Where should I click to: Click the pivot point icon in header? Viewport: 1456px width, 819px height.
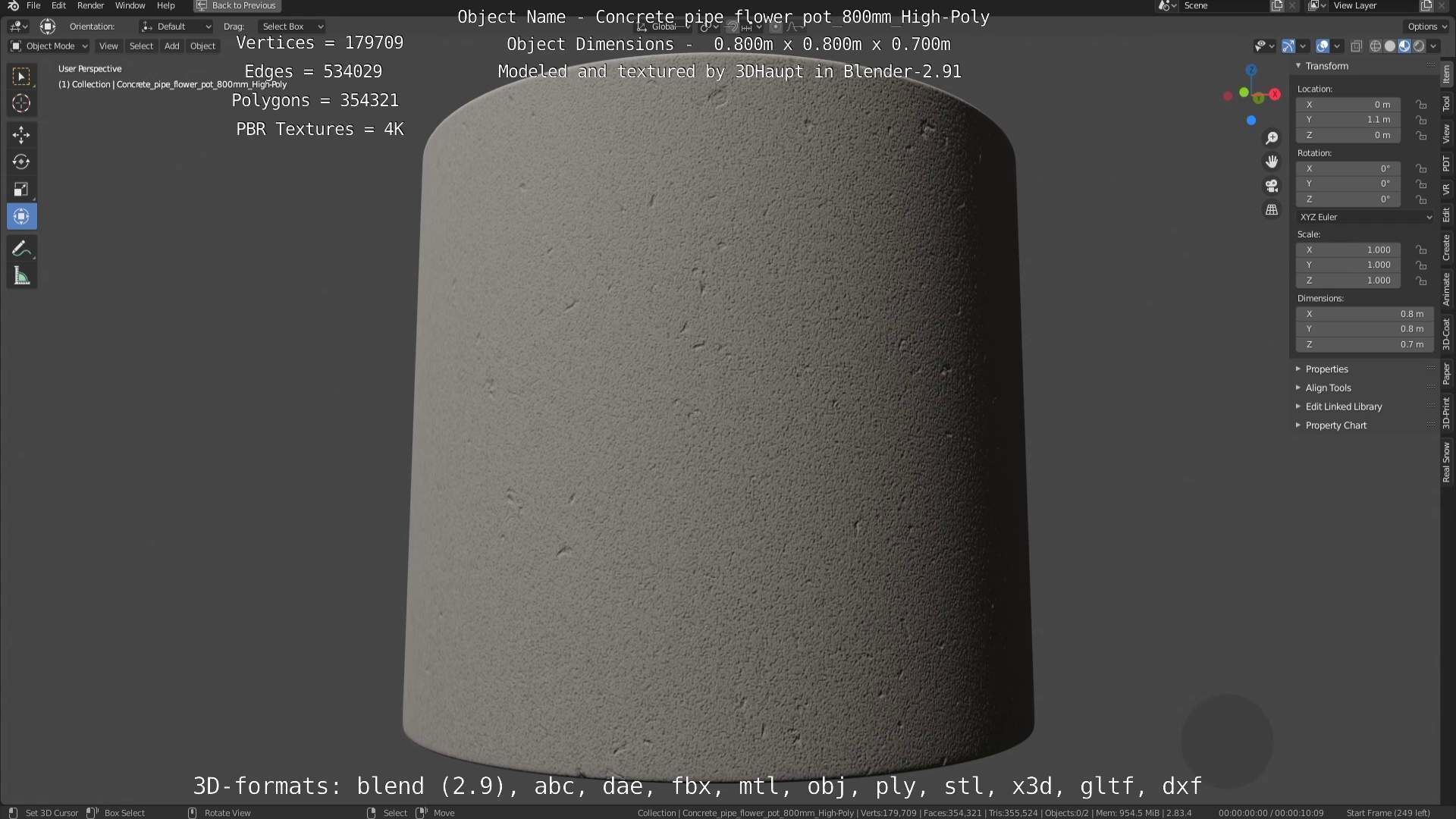tap(708, 27)
